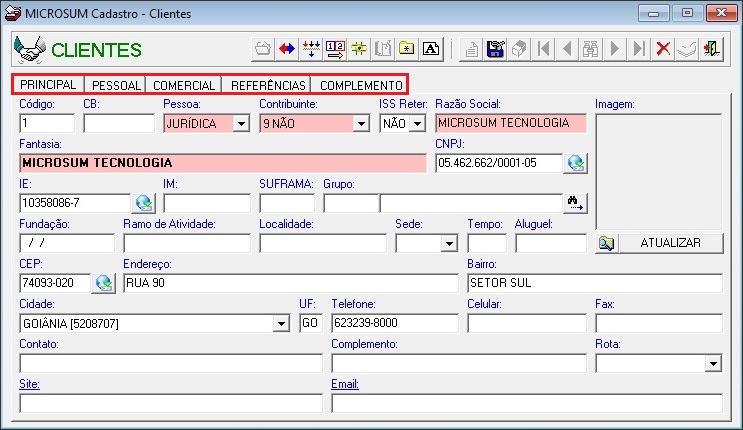This screenshot has height=430, width=743.
Task: Go to previous record
Action: (x=567, y=49)
